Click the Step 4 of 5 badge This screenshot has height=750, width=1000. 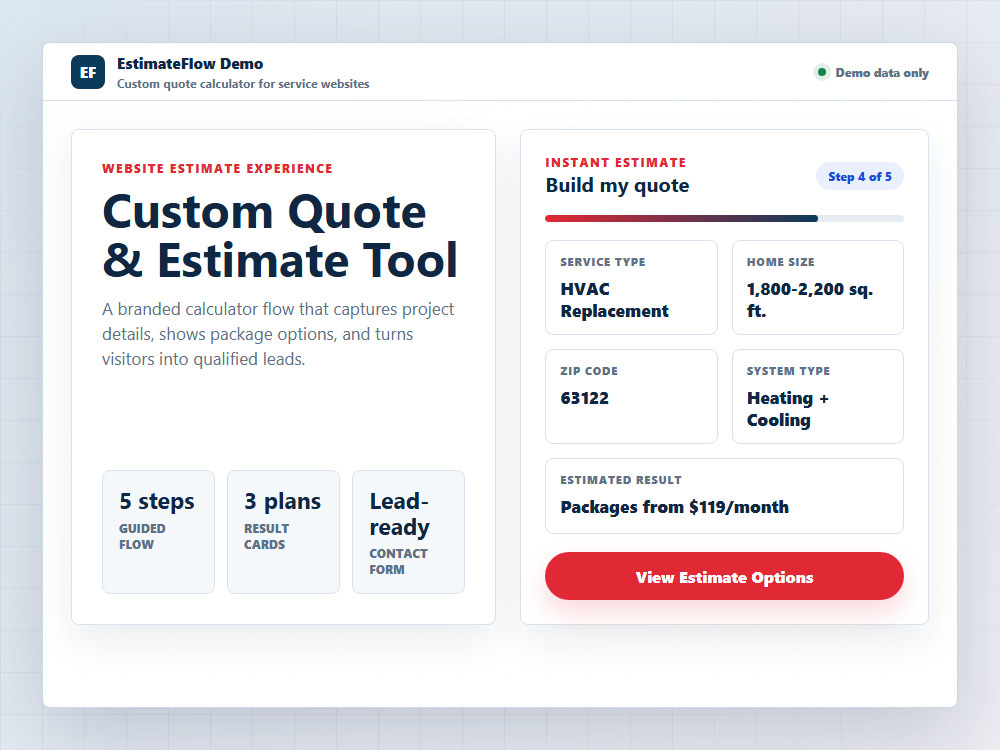tap(860, 177)
